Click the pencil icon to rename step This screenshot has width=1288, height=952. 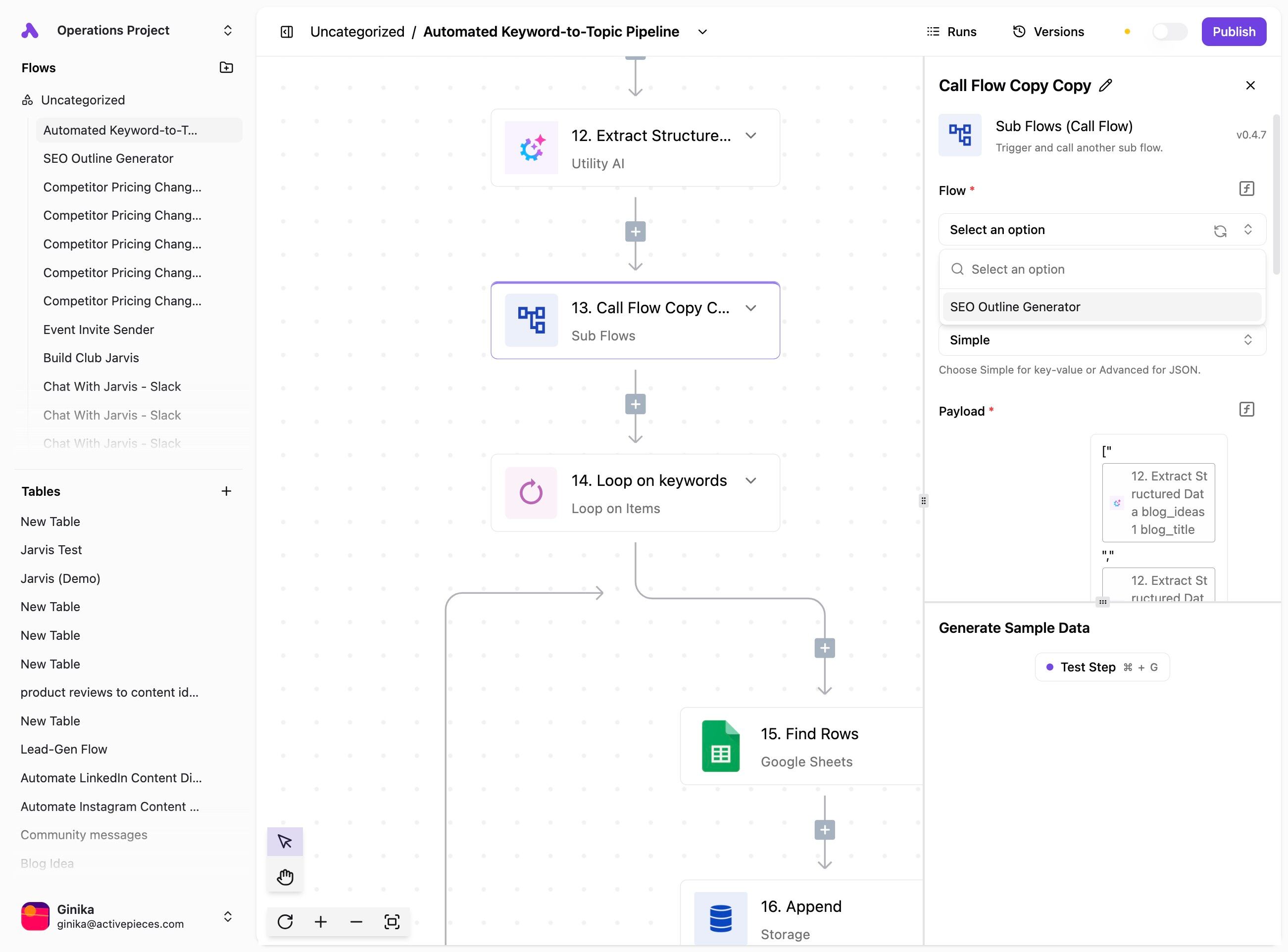coord(1105,85)
